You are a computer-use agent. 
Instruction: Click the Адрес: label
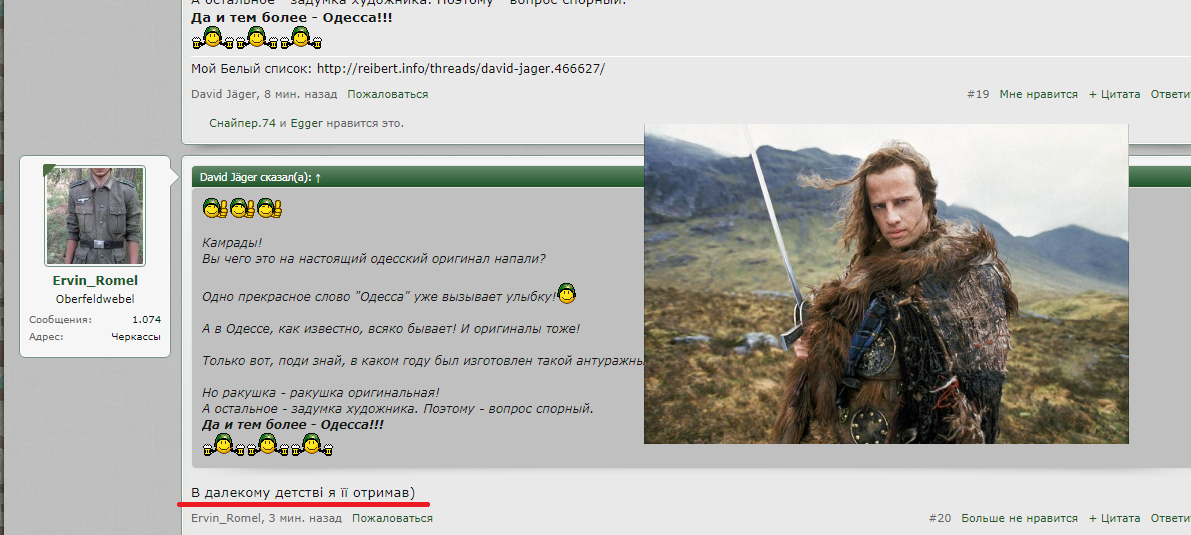46,337
